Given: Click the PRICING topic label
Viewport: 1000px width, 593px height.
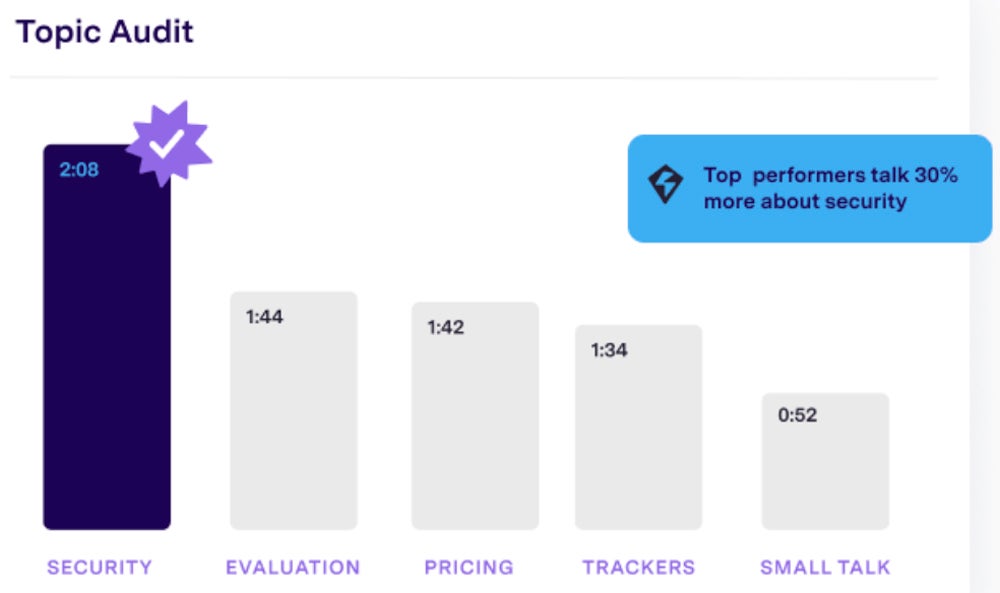Looking at the screenshot, I should pos(469,567).
